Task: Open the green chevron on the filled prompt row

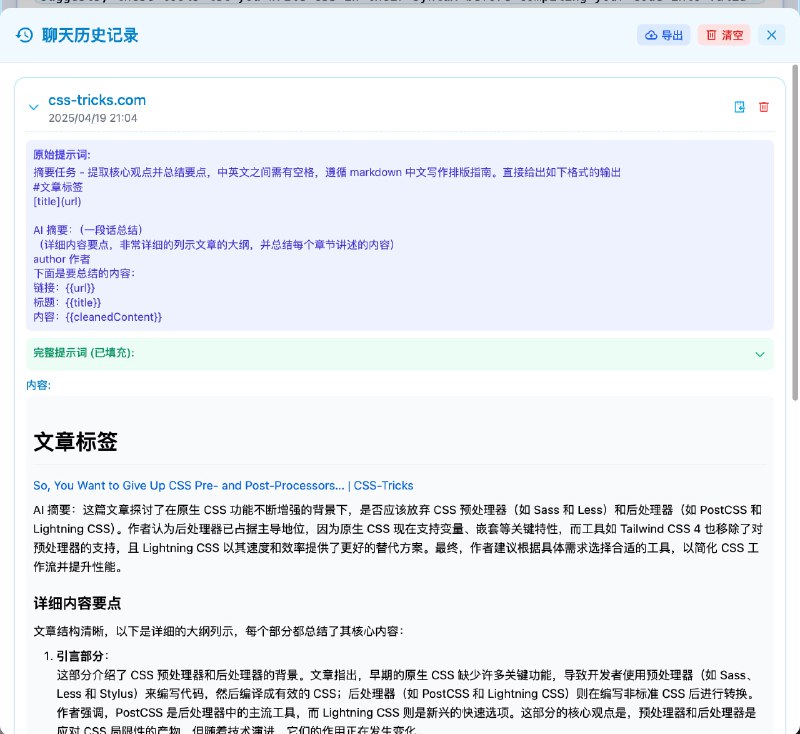Action: point(760,355)
